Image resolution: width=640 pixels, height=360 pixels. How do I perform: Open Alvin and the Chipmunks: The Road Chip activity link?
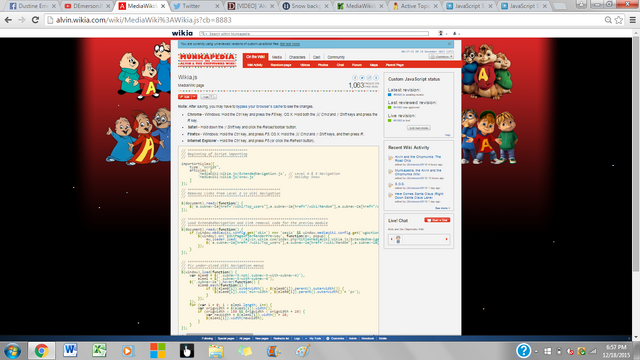pyautogui.click(x=418, y=158)
